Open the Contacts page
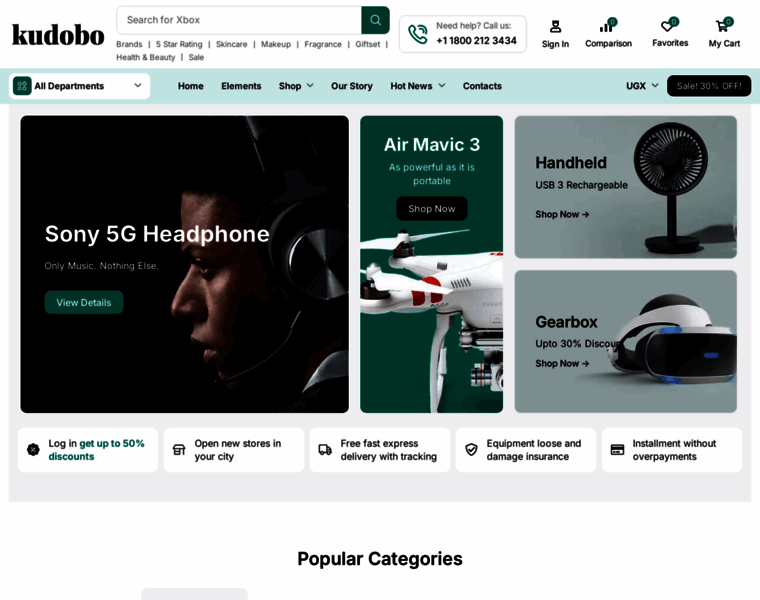This screenshot has height=600, width=760. click(x=482, y=86)
